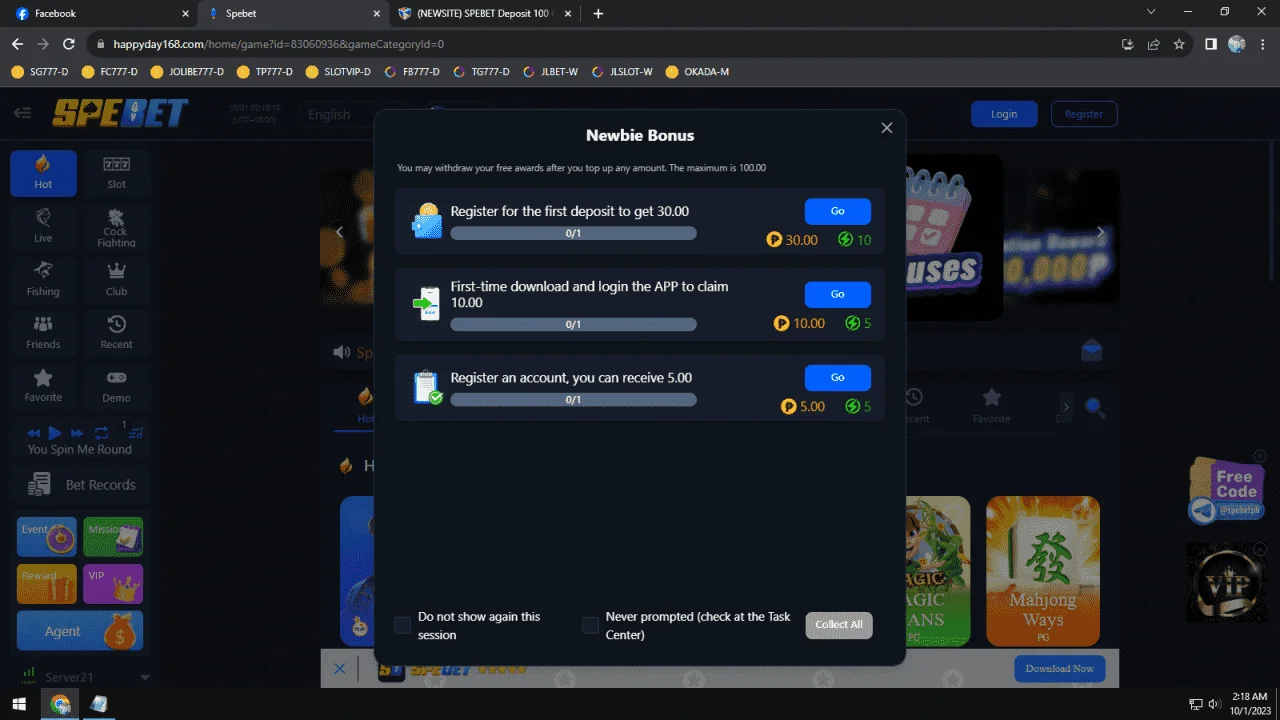The image size is (1280, 720).
Task: Toggle music repeat mode
Action: 101,433
